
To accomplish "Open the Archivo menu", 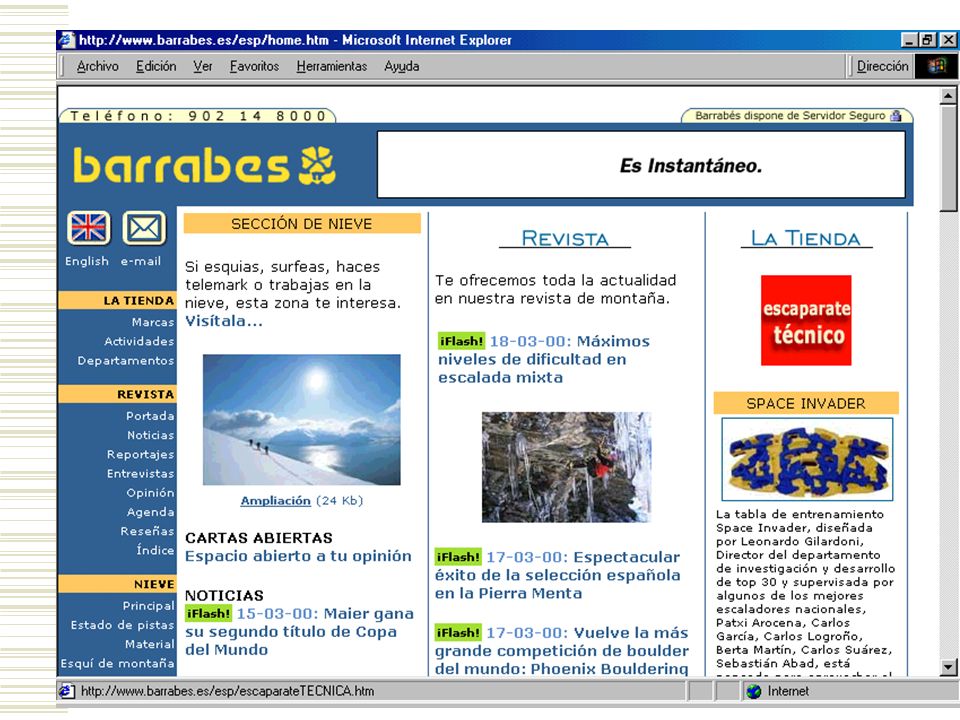I will (x=98, y=66).
